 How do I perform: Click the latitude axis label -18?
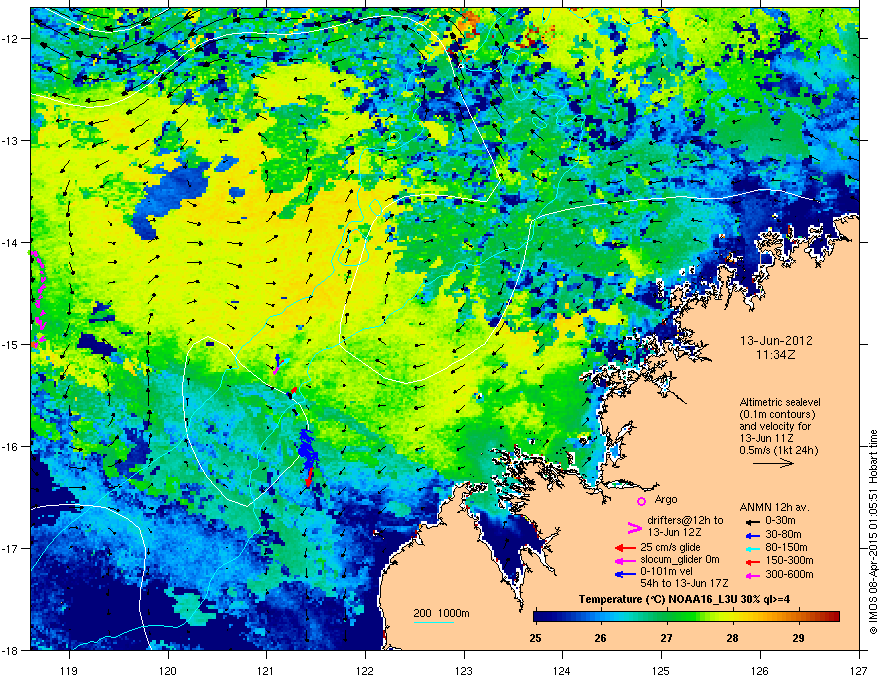[10, 650]
